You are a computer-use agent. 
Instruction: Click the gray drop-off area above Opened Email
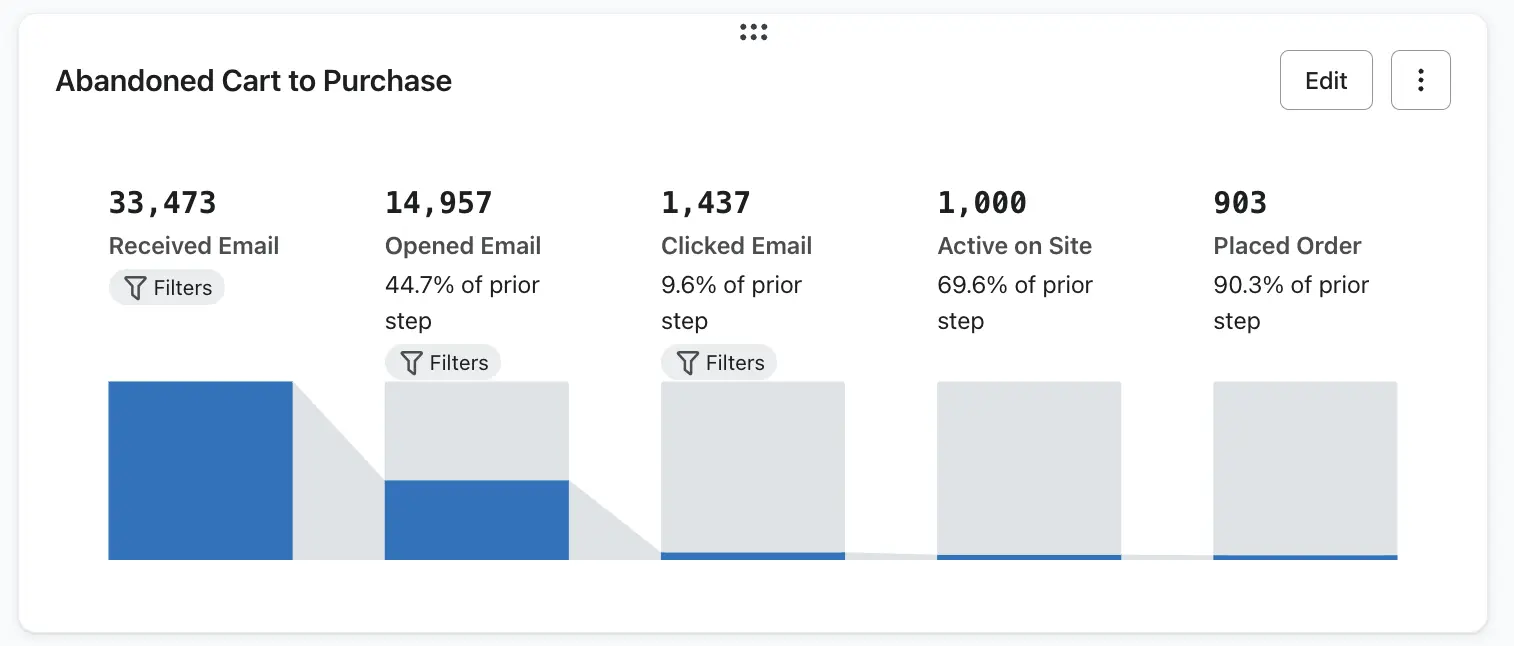pos(476,430)
